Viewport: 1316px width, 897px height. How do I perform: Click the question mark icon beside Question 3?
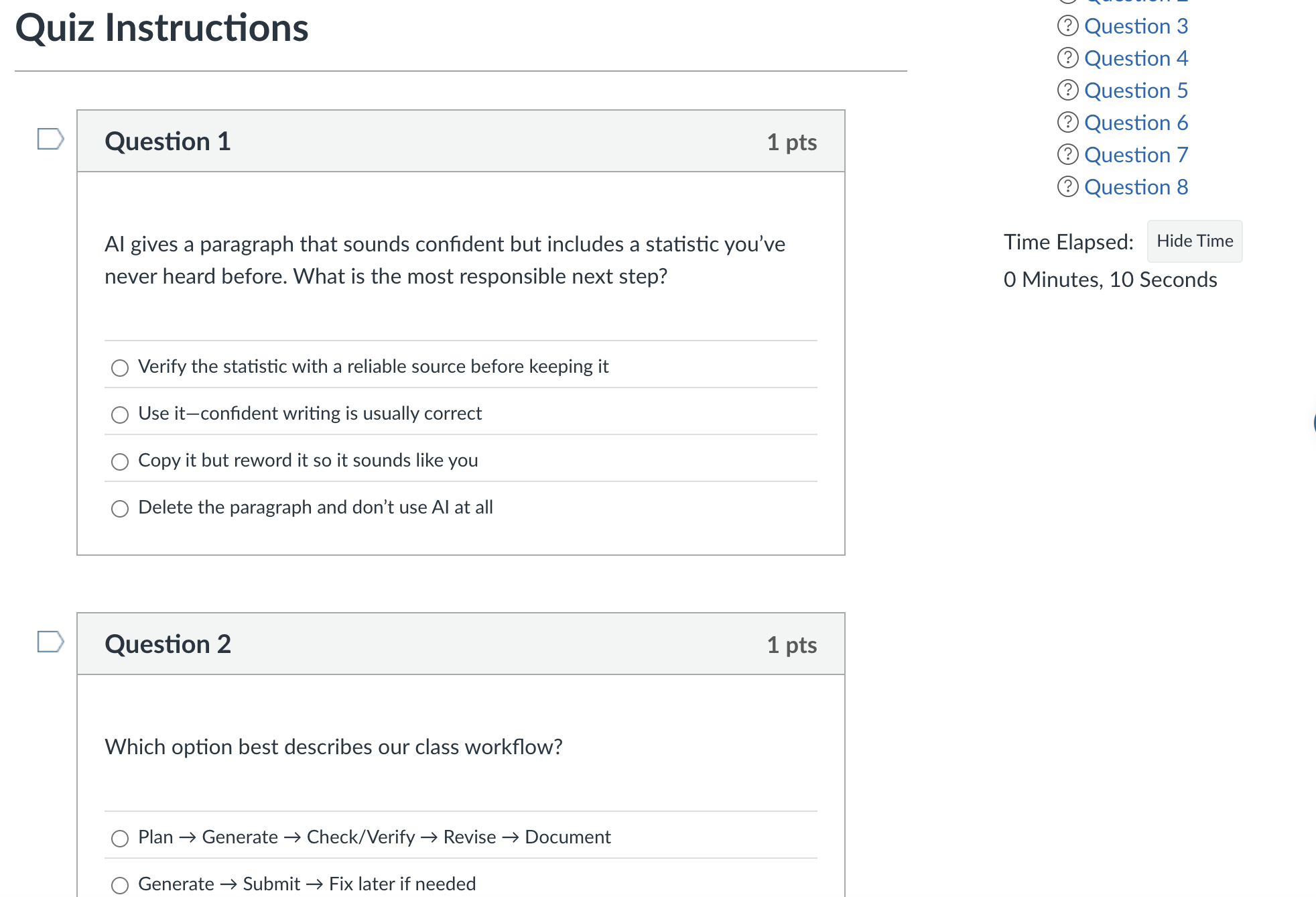pos(1067,26)
